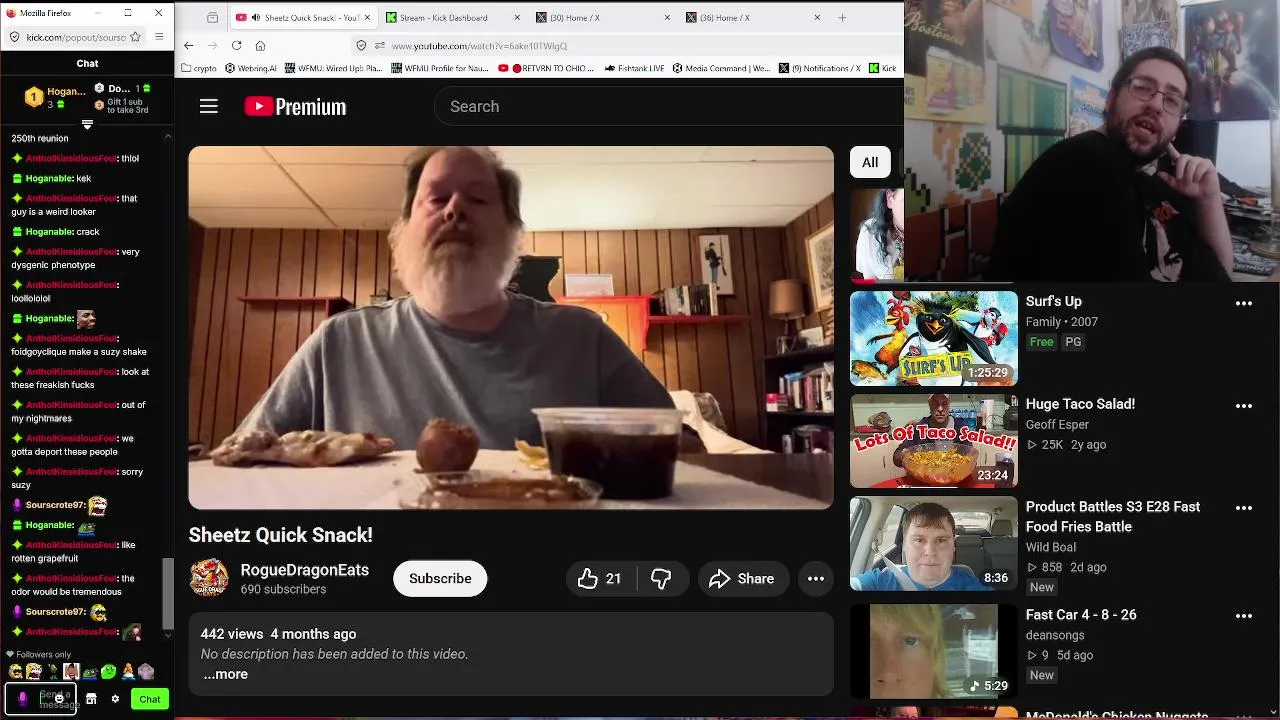
Task: Close the Stream - Kick Dashboard tab
Action: (x=517, y=17)
